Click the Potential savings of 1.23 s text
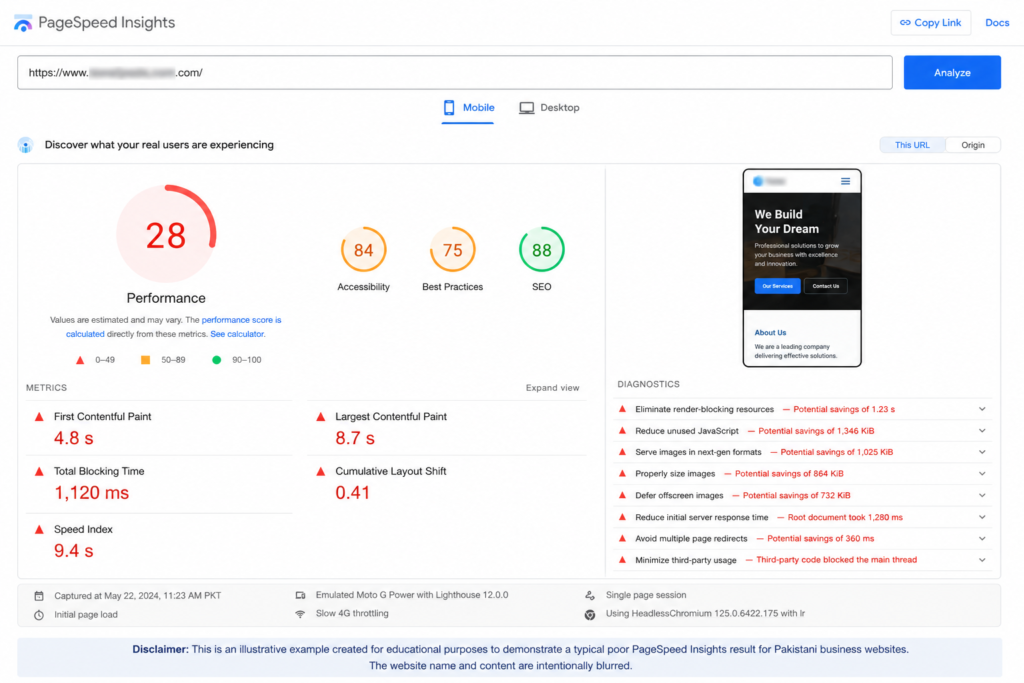The width and height of the screenshot is (1024, 683). click(844, 409)
